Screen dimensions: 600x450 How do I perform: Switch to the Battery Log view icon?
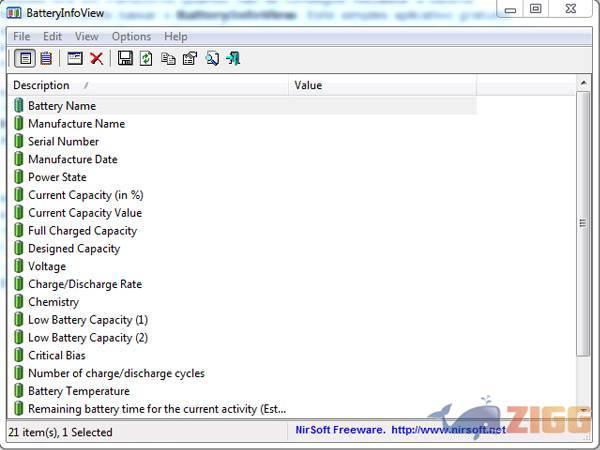[x=46, y=58]
